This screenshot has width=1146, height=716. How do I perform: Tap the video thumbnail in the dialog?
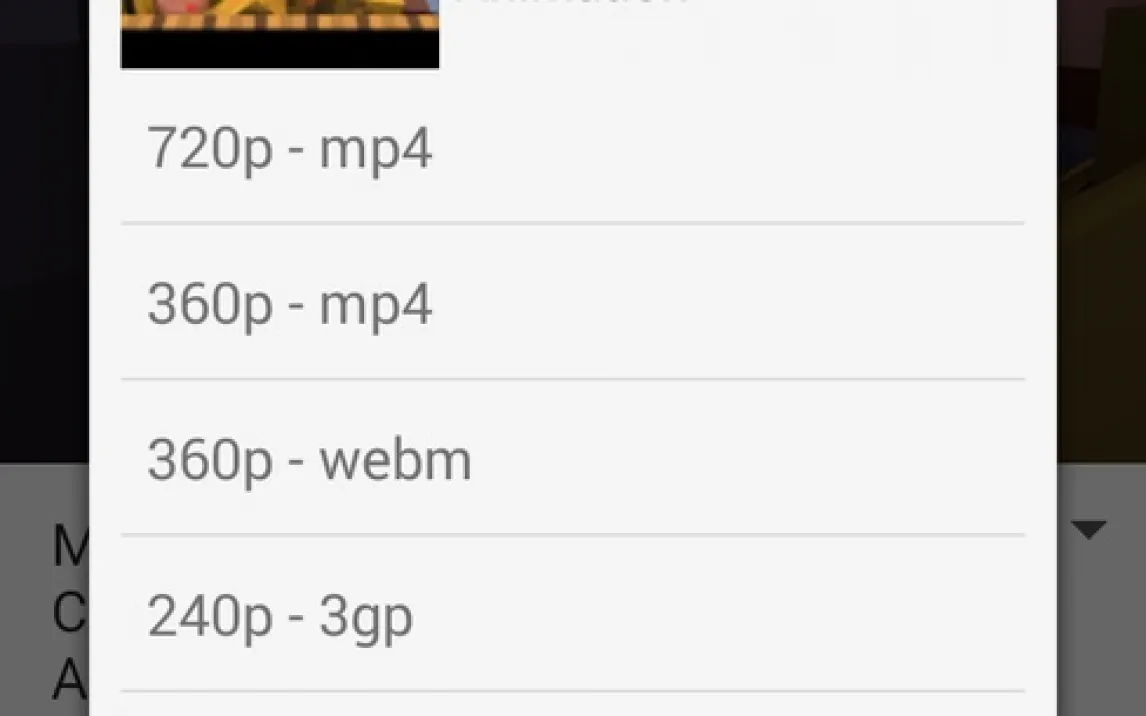(x=280, y=34)
